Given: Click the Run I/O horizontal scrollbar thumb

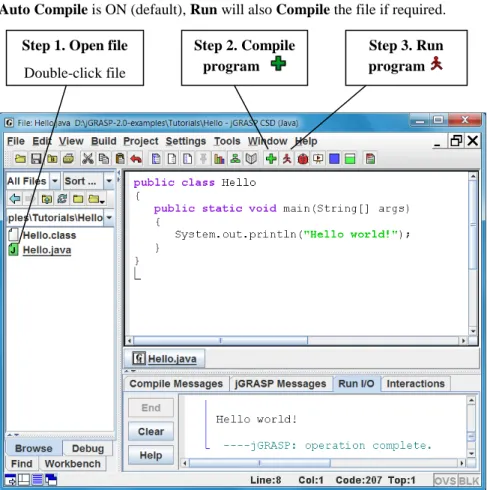Looking at the screenshot, I should (260, 463).
